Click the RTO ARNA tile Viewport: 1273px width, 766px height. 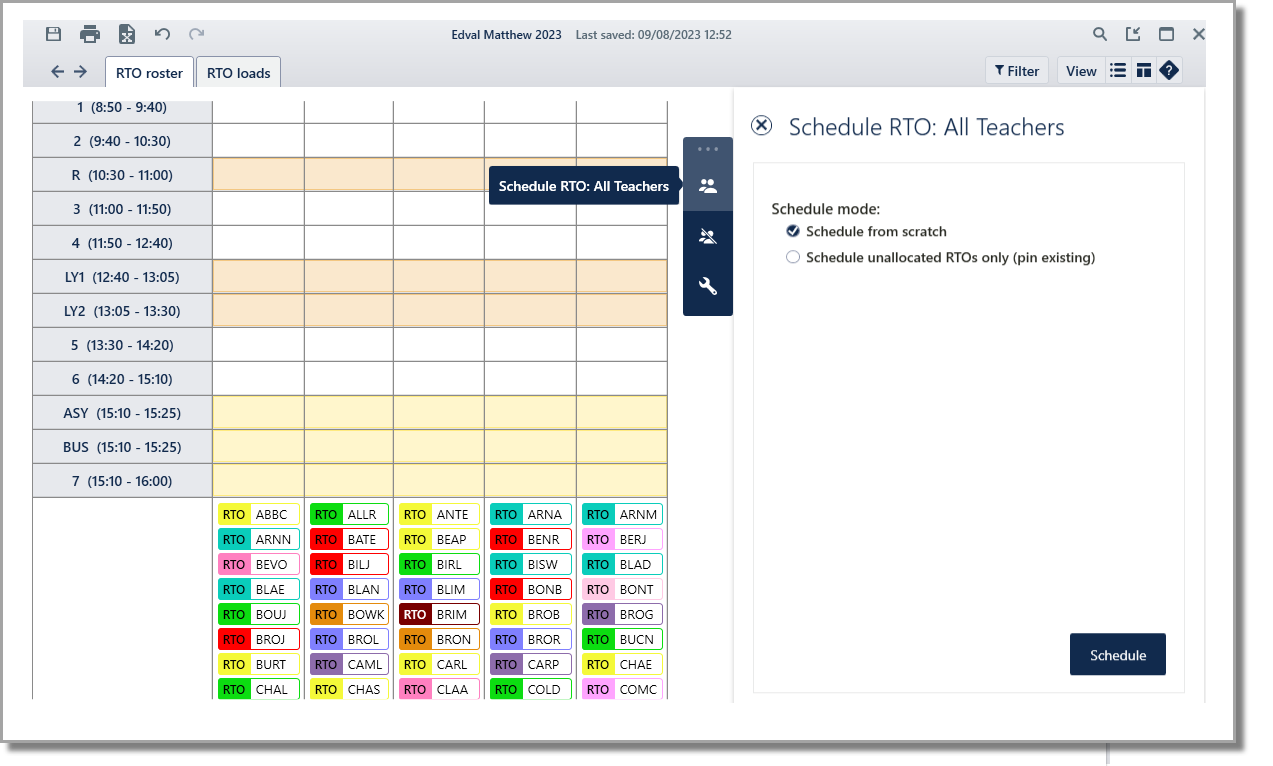pos(531,514)
